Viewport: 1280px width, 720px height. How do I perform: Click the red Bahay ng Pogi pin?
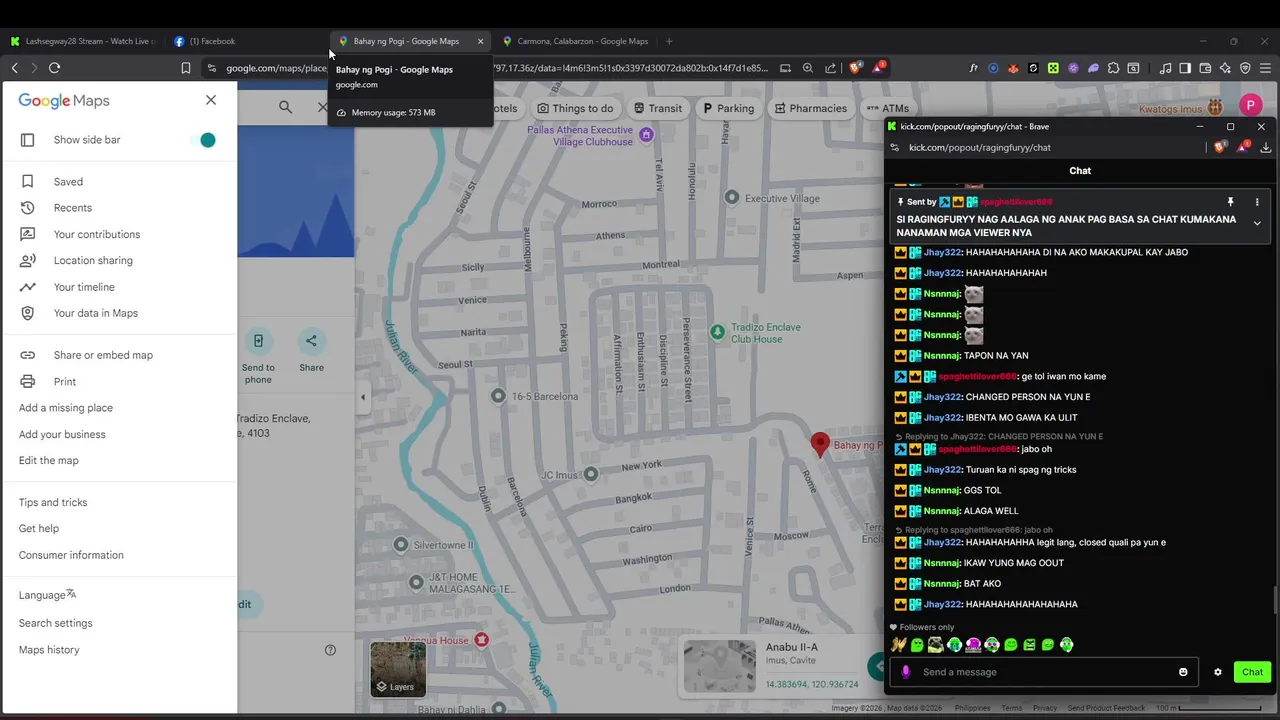click(x=820, y=444)
